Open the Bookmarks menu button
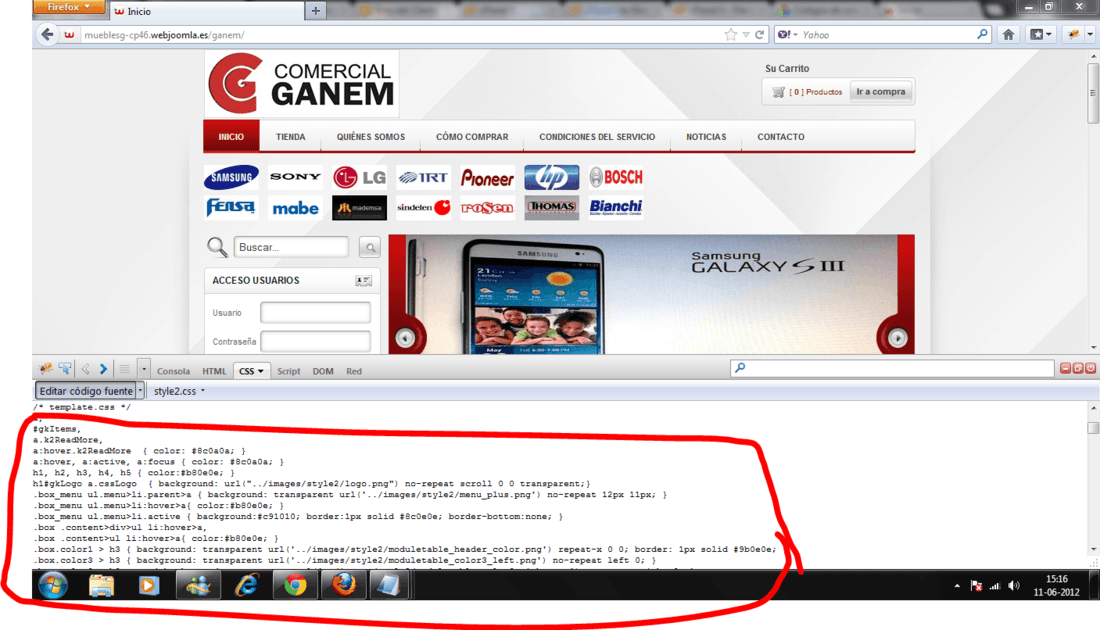 point(1040,34)
